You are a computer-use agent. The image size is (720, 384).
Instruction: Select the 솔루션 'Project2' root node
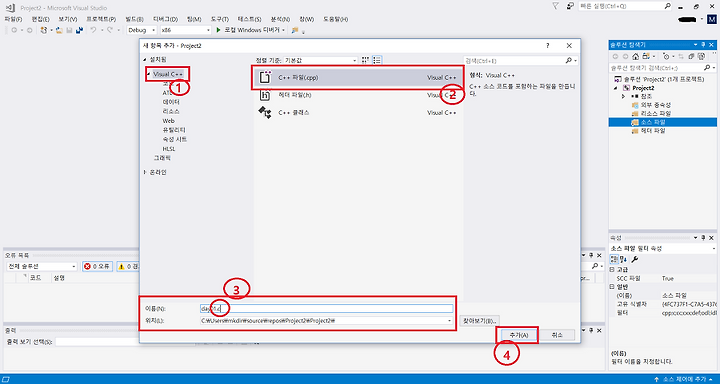659,79
